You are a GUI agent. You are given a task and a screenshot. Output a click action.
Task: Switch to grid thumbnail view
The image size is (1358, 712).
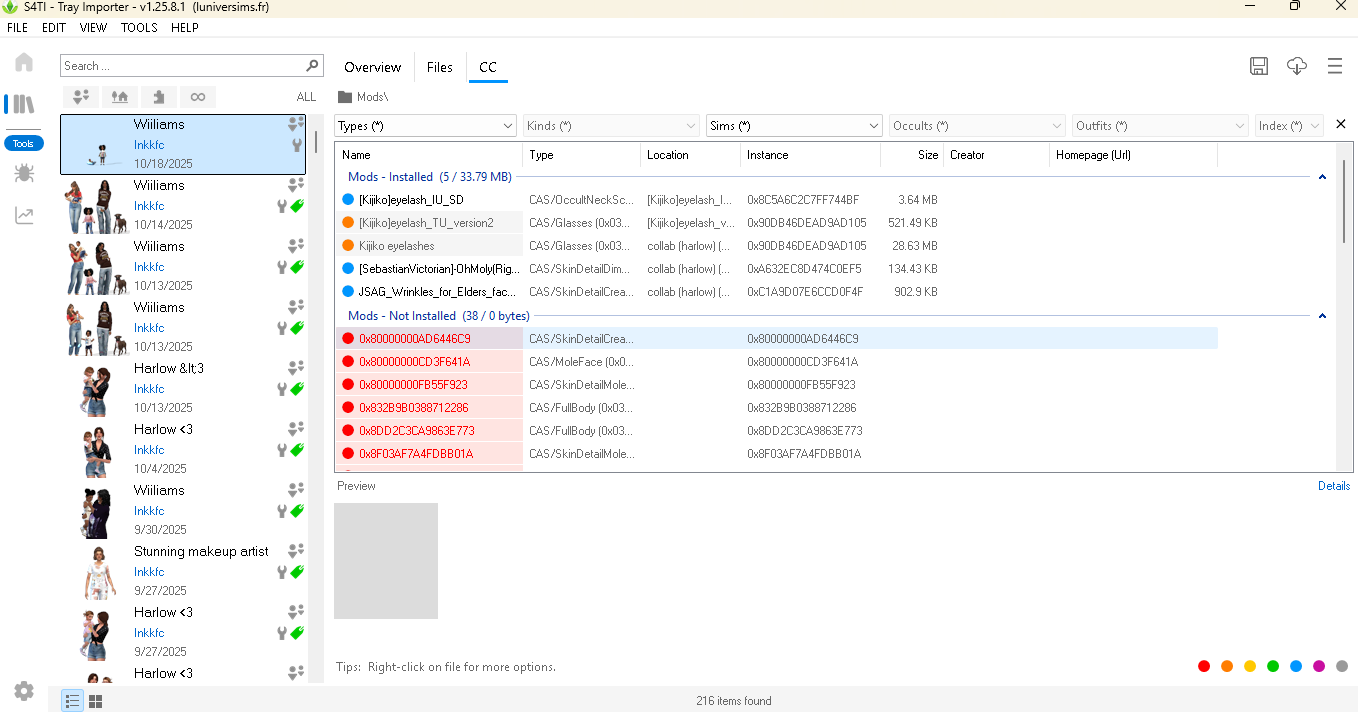(95, 702)
